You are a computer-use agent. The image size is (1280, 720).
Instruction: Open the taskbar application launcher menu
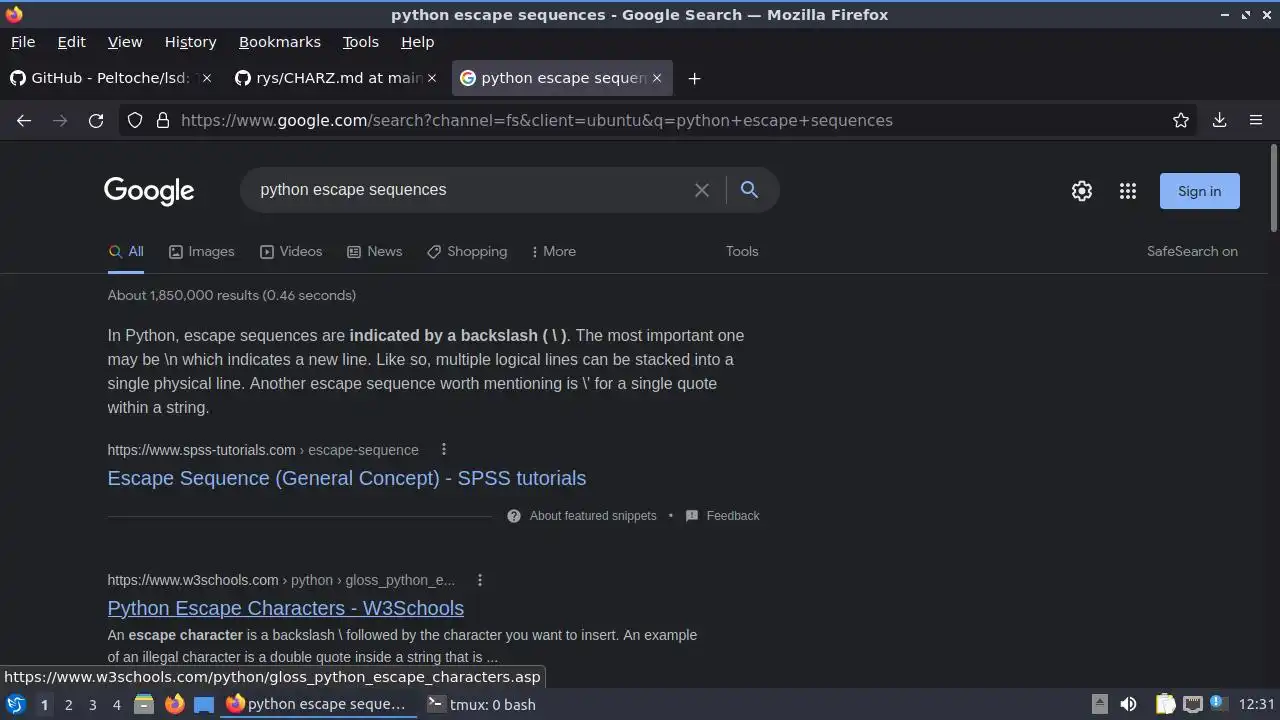tap(15, 704)
